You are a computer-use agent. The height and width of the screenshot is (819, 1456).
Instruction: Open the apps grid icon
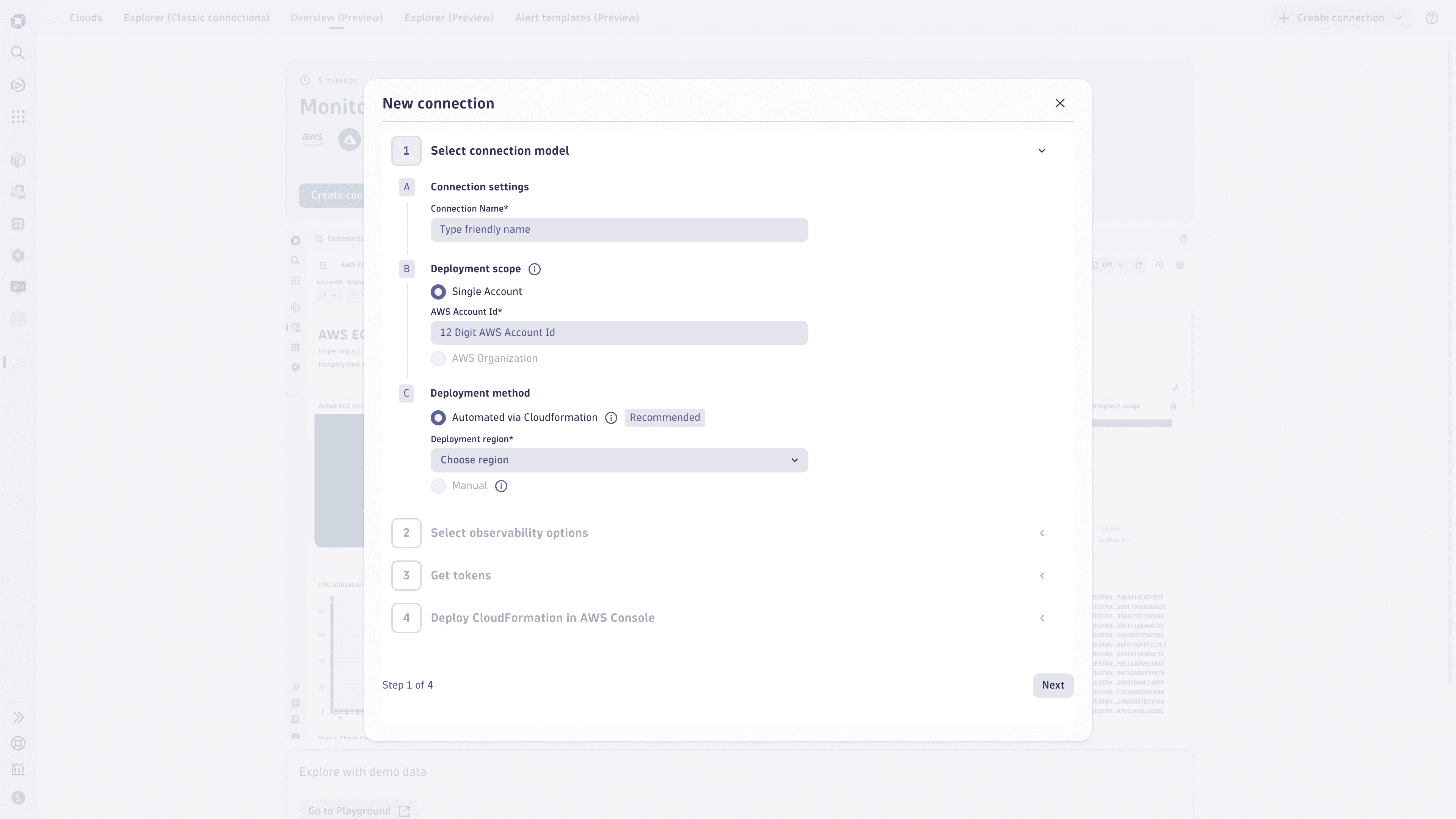pos(18,117)
